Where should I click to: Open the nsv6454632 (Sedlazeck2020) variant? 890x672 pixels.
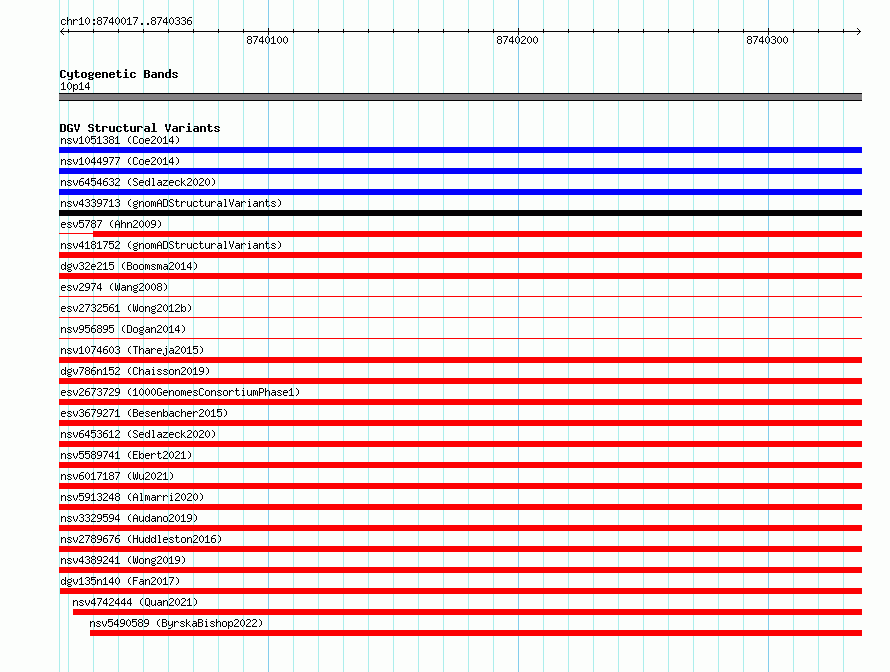[x=138, y=182]
